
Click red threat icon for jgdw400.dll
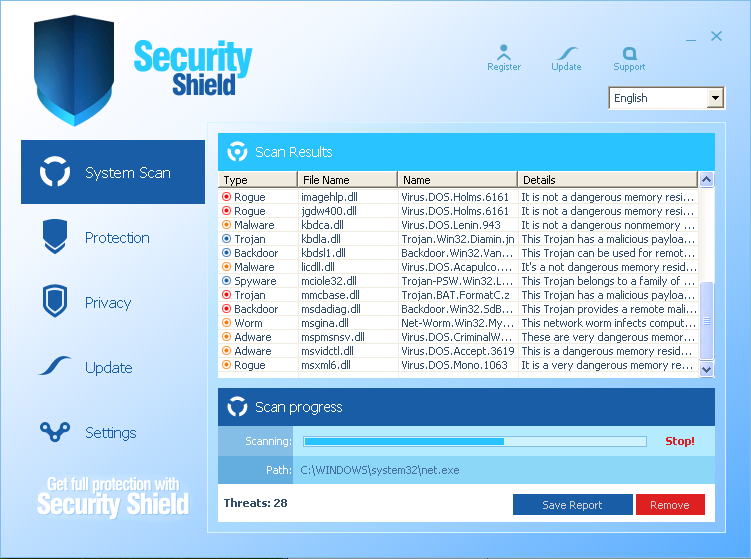click(x=227, y=210)
